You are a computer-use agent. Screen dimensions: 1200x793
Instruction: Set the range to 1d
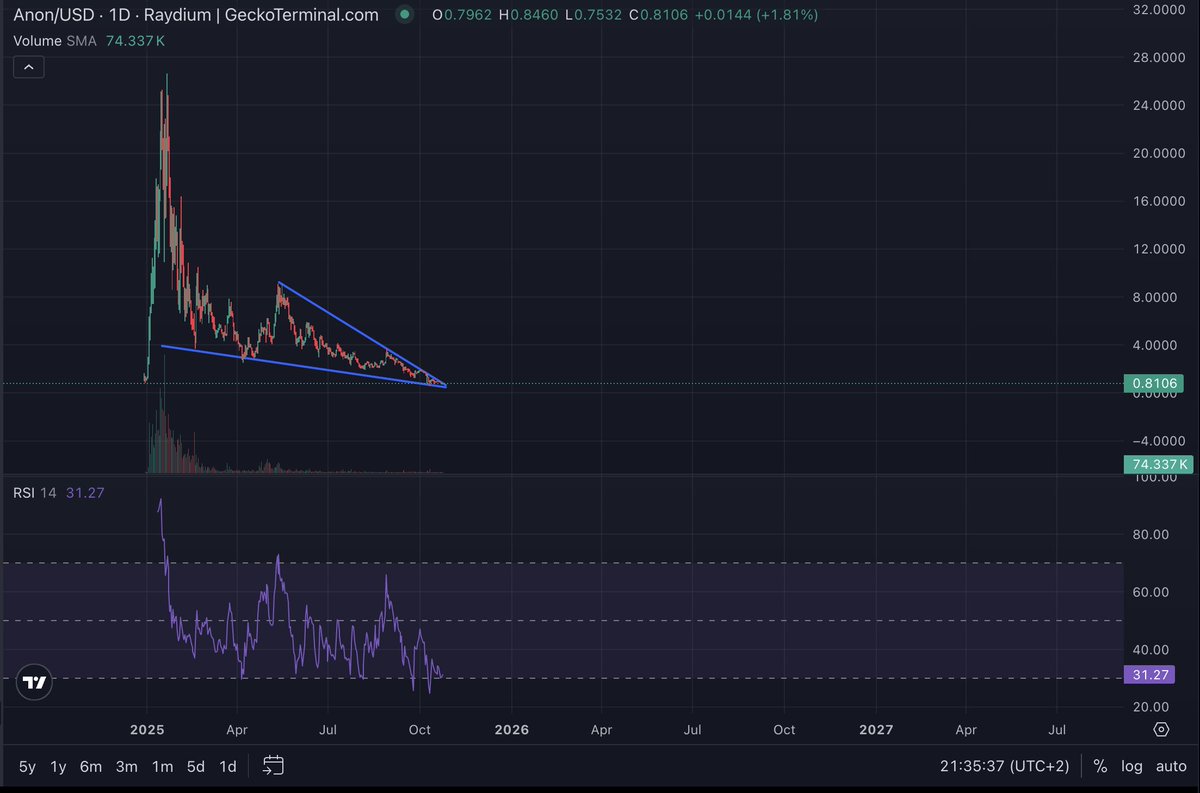click(228, 766)
